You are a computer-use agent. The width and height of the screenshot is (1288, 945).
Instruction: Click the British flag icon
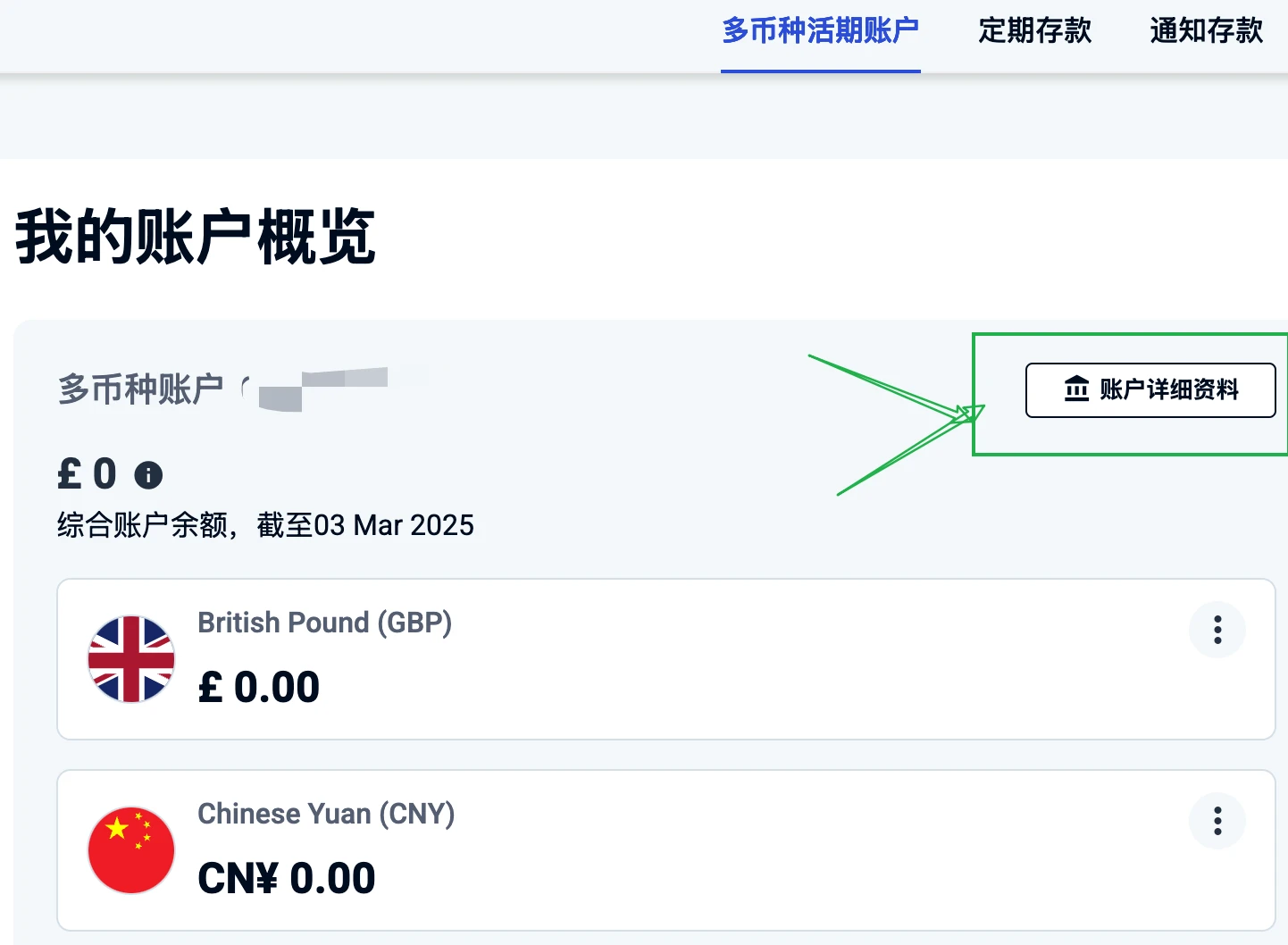point(131,659)
